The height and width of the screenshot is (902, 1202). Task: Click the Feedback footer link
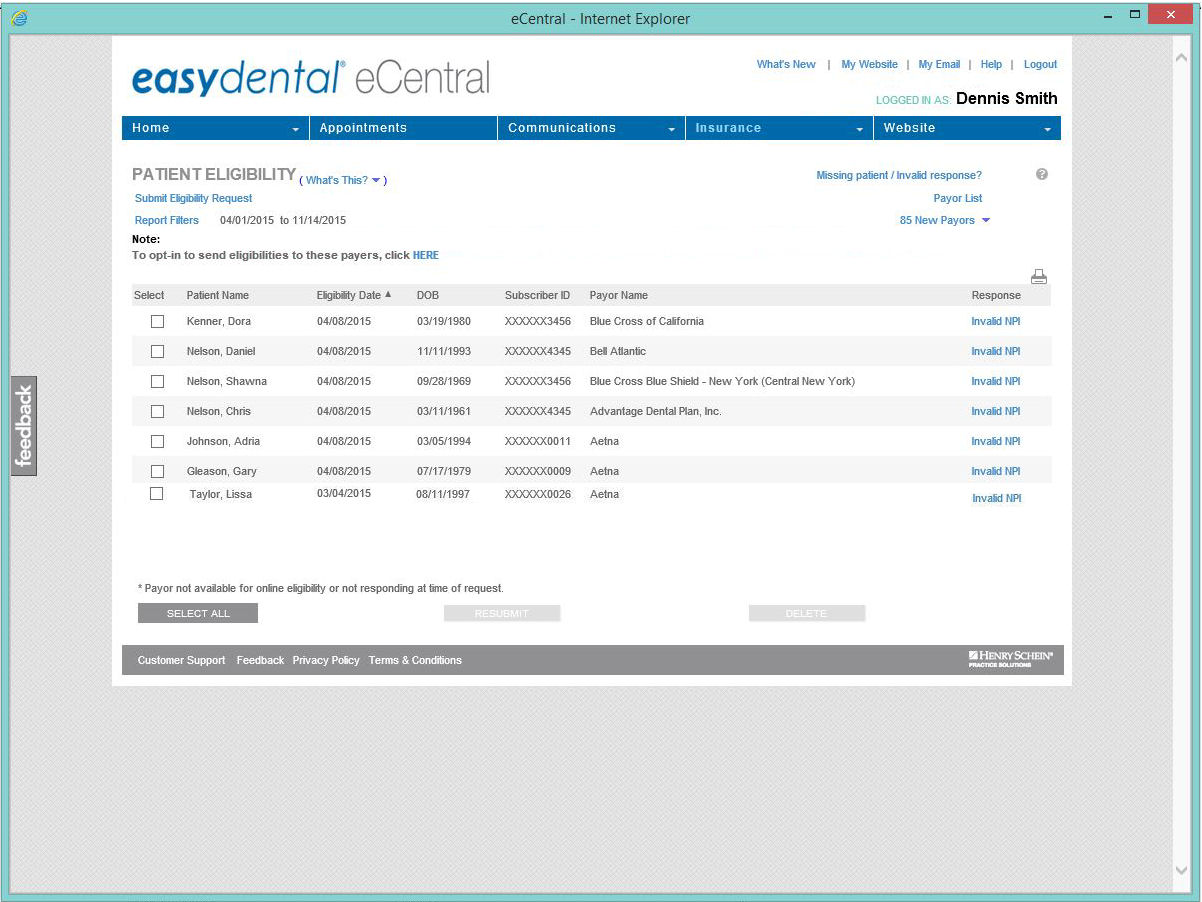point(260,660)
